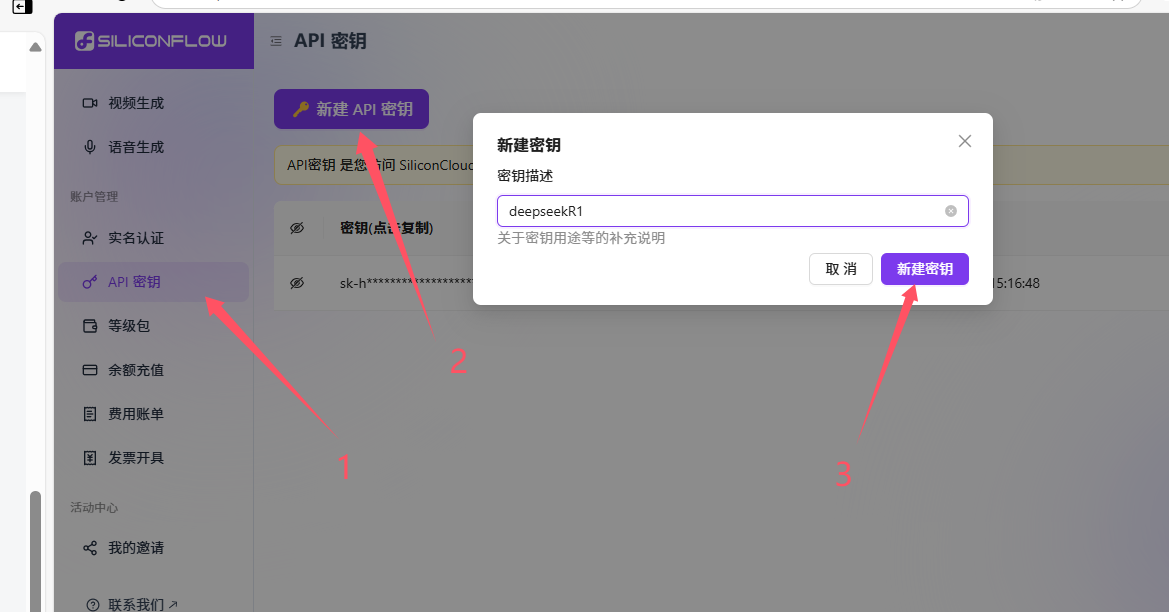Toggle visibility eye for the sk-h key row
Image resolution: width=1169 pixels, height=612 pixels.
(297, 283)
